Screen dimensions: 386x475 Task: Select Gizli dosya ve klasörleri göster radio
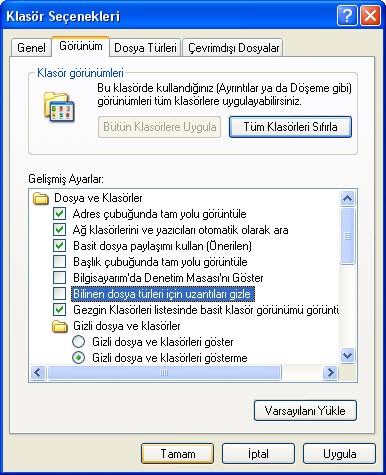(78, 342)
